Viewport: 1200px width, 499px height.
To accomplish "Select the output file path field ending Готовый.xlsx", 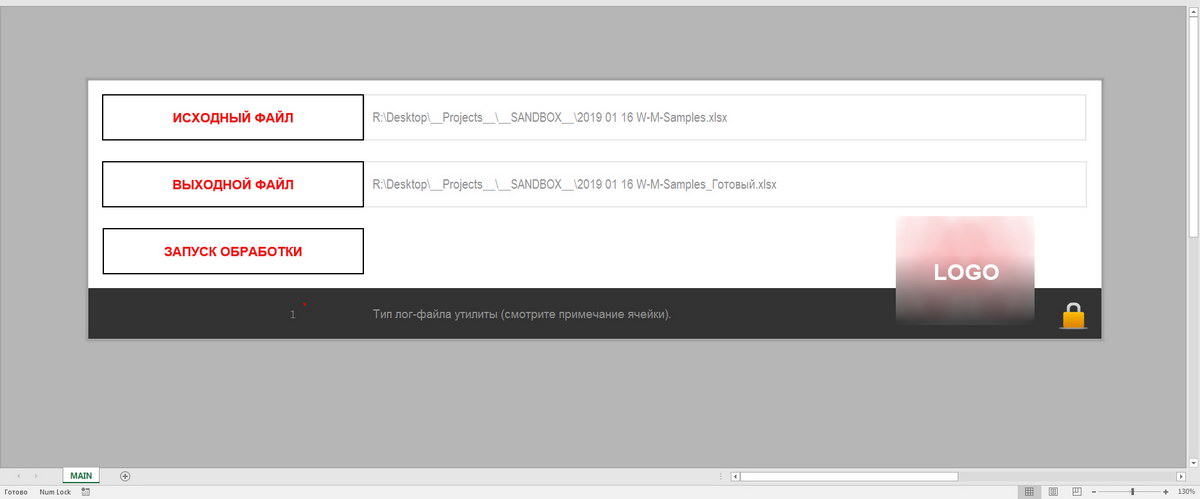I will 725,184.
